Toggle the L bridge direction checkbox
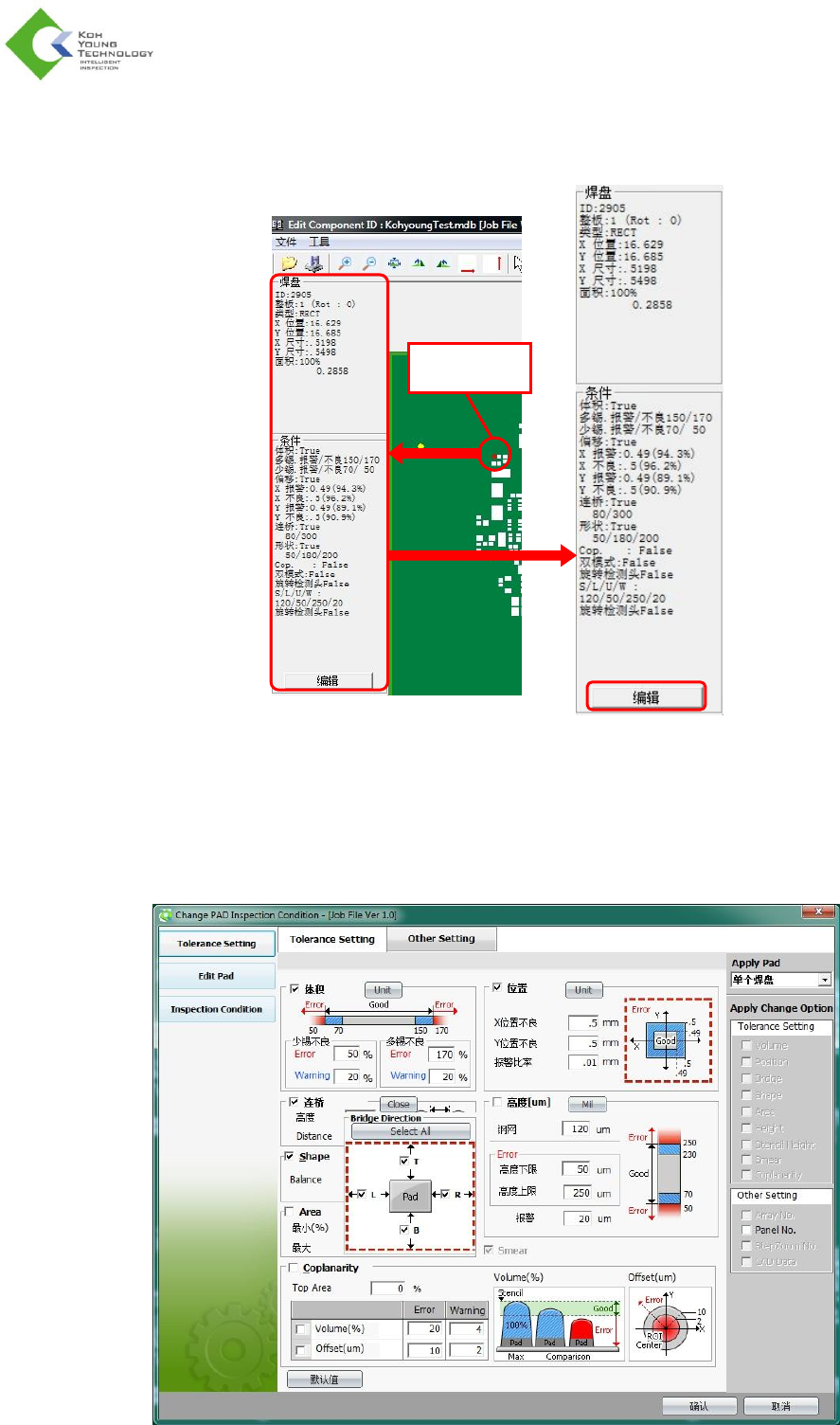Viewport: 840px width, 1425px height. 362,1195
